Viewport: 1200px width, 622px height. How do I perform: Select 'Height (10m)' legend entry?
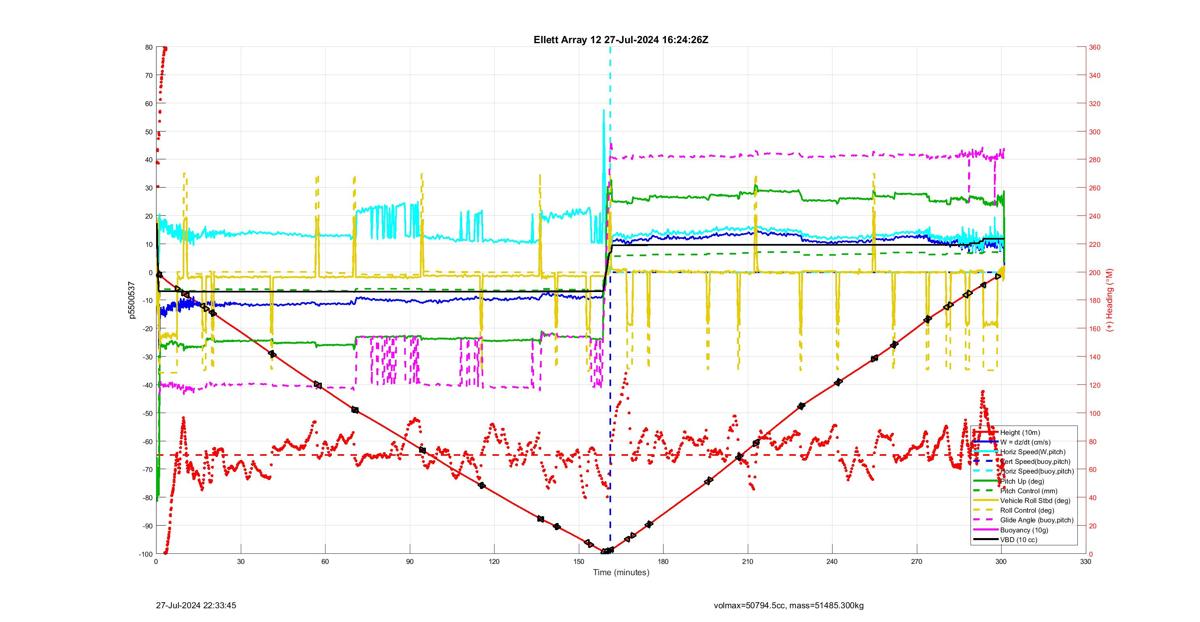click(1020, 433)
